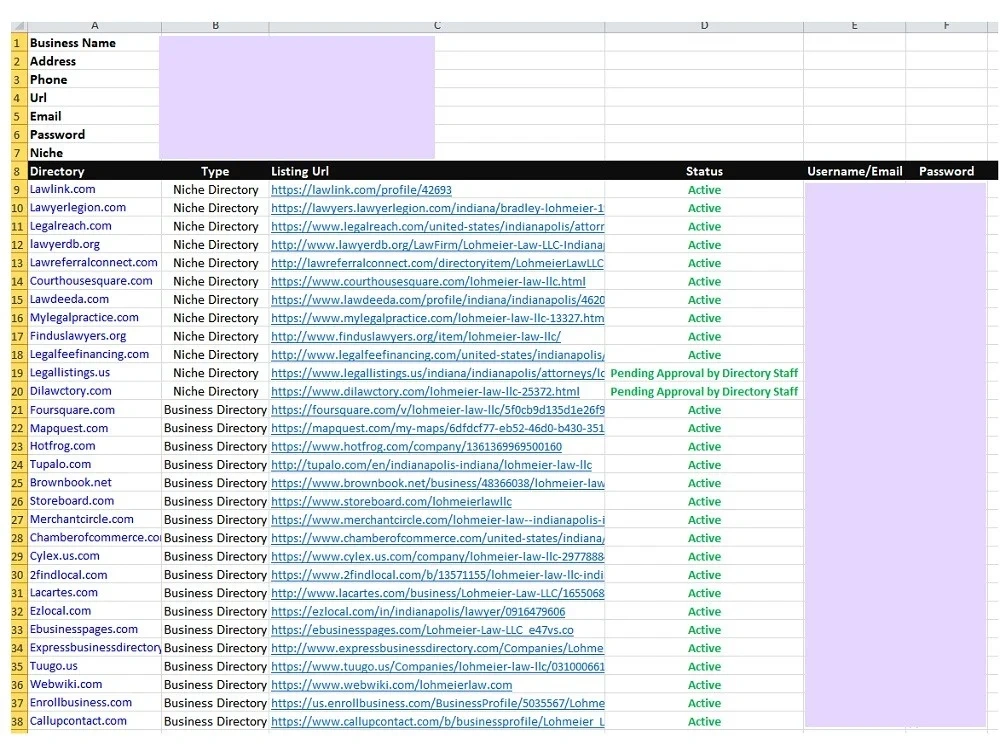
Task: Select the Legalreach.com directory cell
Action: (x=94, y=226)
